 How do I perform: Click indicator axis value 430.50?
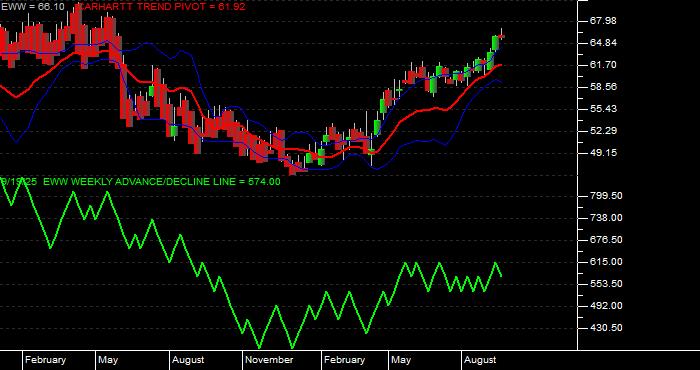pyautogui.click(x=605, y=328)
